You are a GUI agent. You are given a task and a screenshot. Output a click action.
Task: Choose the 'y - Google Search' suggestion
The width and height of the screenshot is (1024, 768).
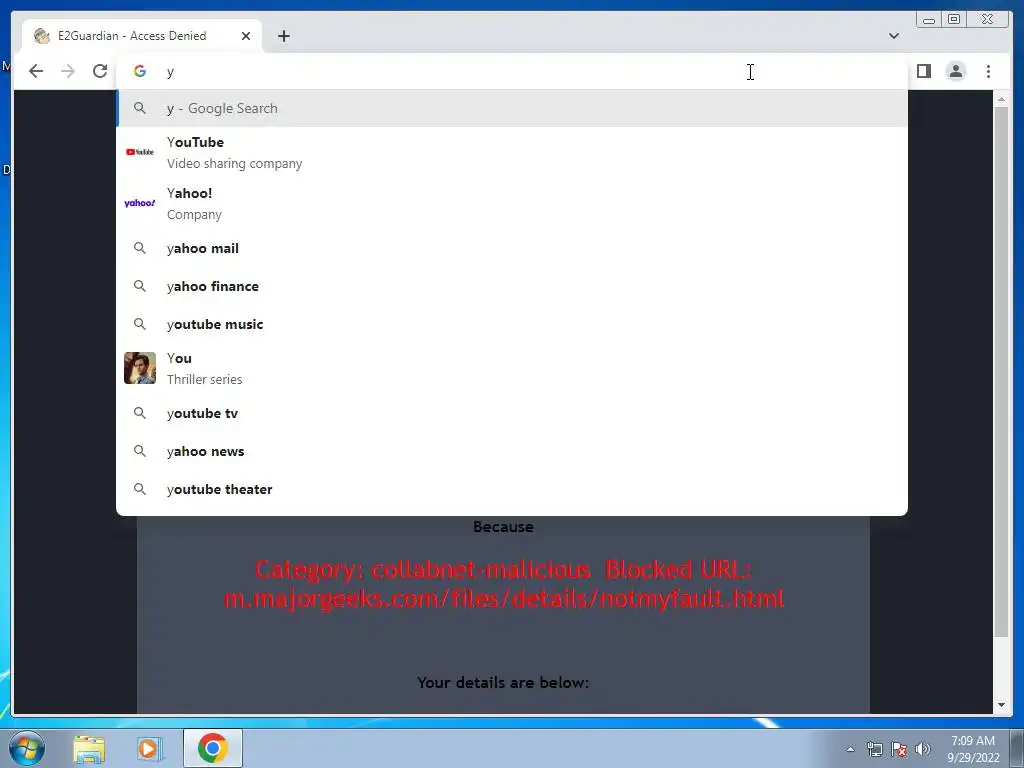pyautogui.click(x=512, y=108)
